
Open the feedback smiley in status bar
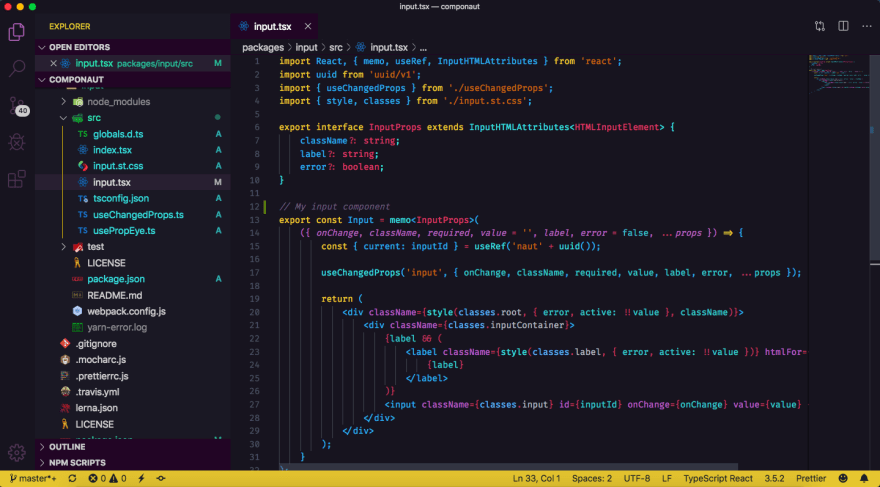[x=843, y=479]
